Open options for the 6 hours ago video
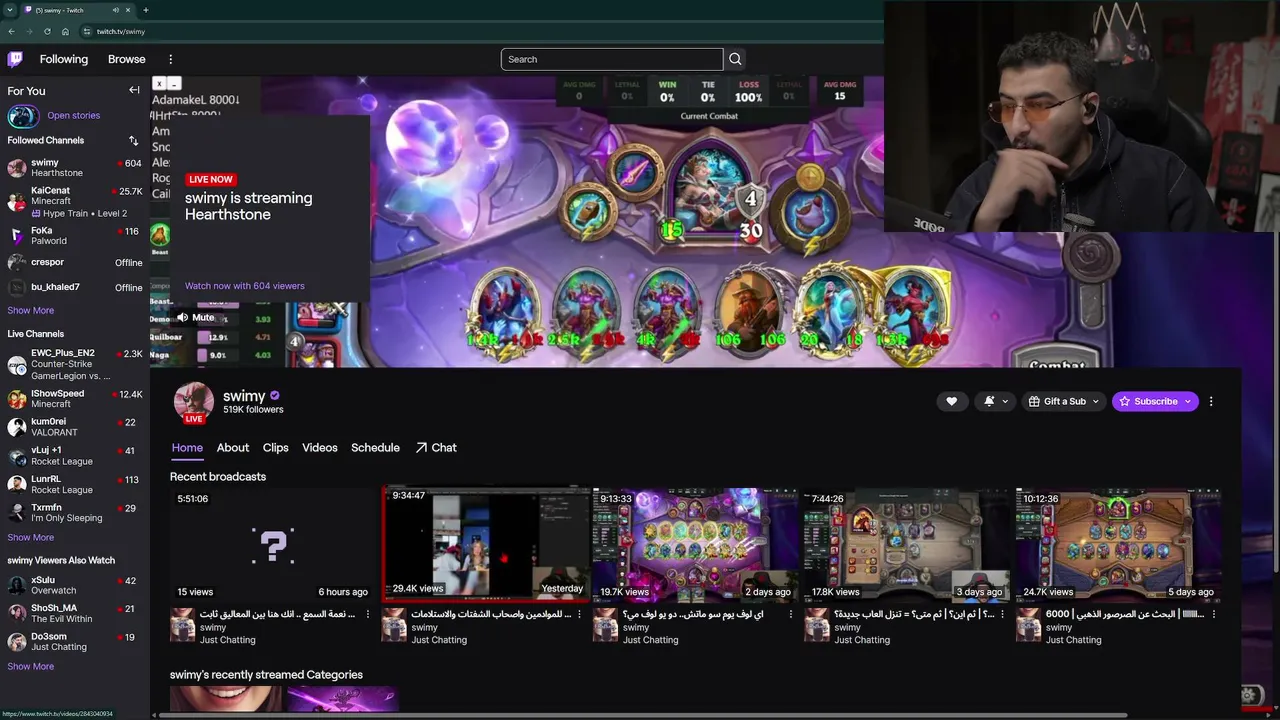1280x720 pixels. coord(367,615)
